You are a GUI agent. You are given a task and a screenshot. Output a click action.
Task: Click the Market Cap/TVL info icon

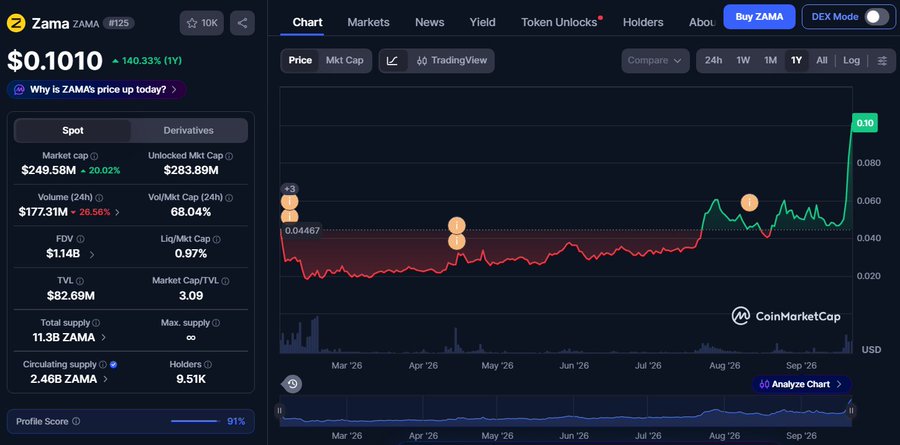click(225, 281)
